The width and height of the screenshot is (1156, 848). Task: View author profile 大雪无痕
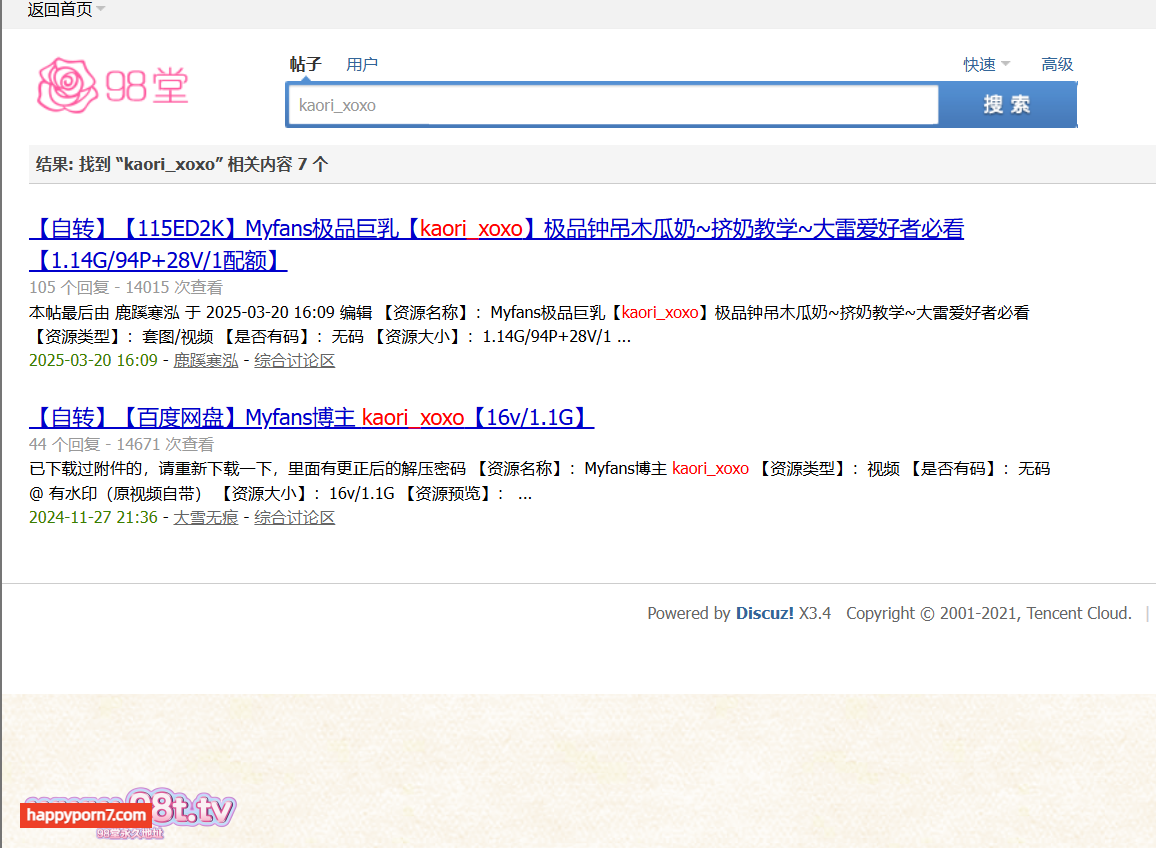(x=206, y=517)
